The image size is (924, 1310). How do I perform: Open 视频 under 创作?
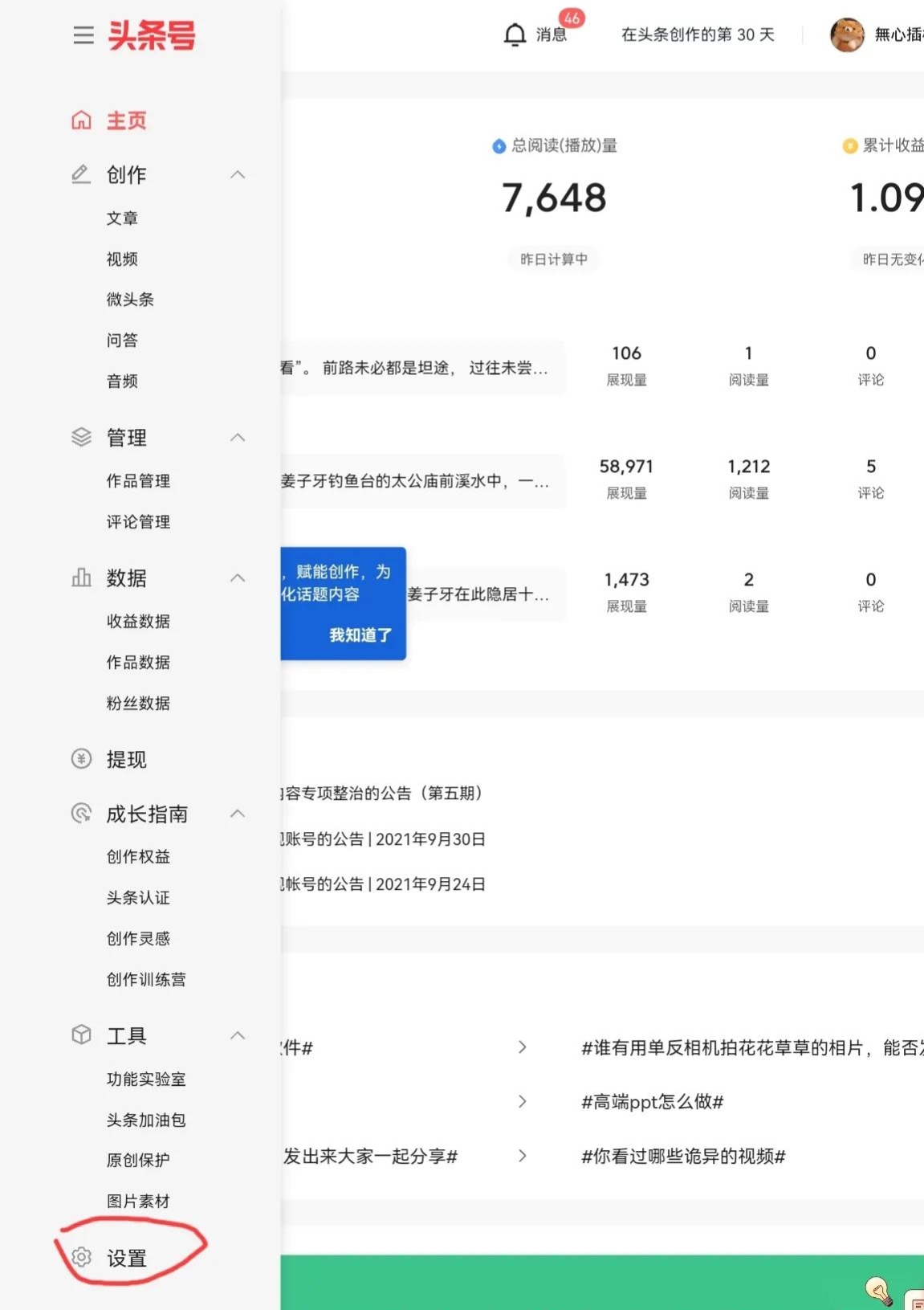tap(122, 259)
